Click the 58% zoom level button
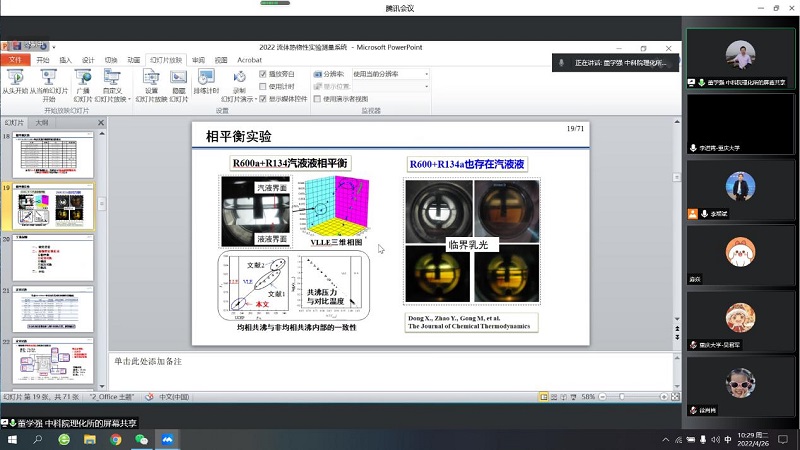 588,396
